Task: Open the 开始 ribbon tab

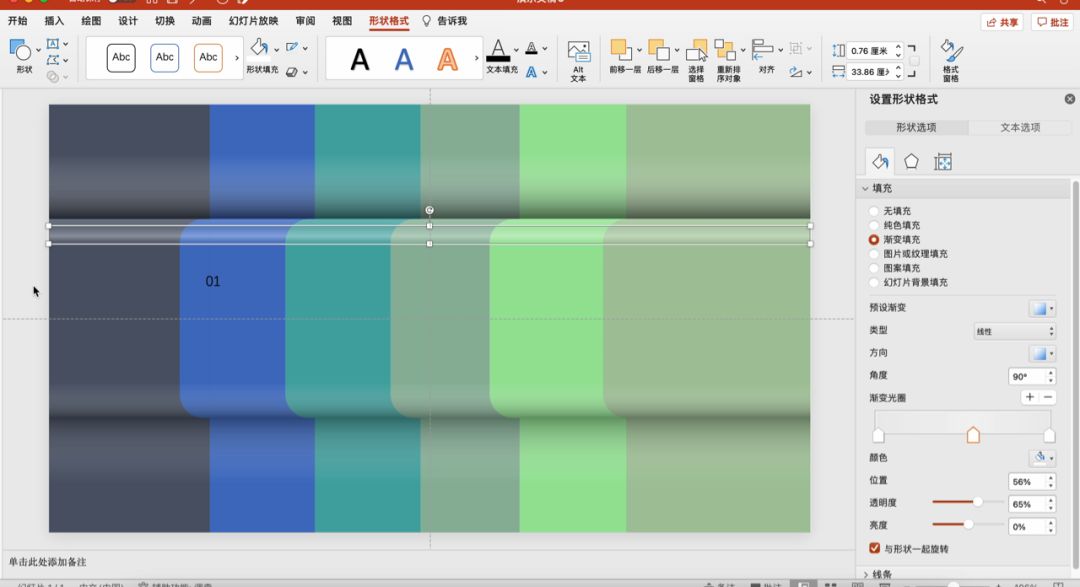Action: click(x=17, y=21)
